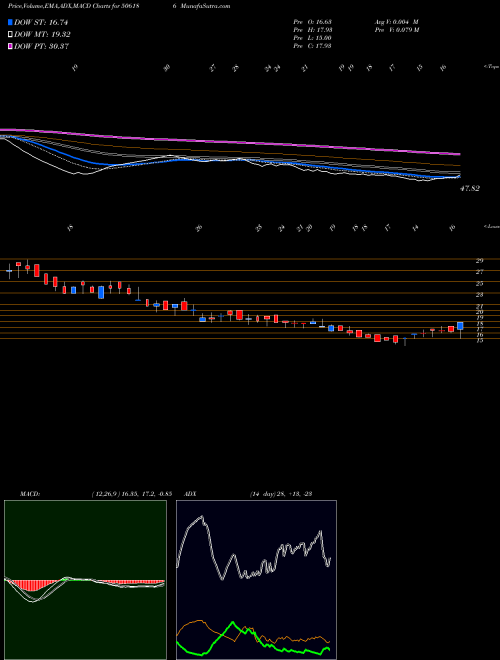Click the ADX '(14 day) 28, +13, -23' values
Viewport: 500px width, 660px height.
(280, 494)
